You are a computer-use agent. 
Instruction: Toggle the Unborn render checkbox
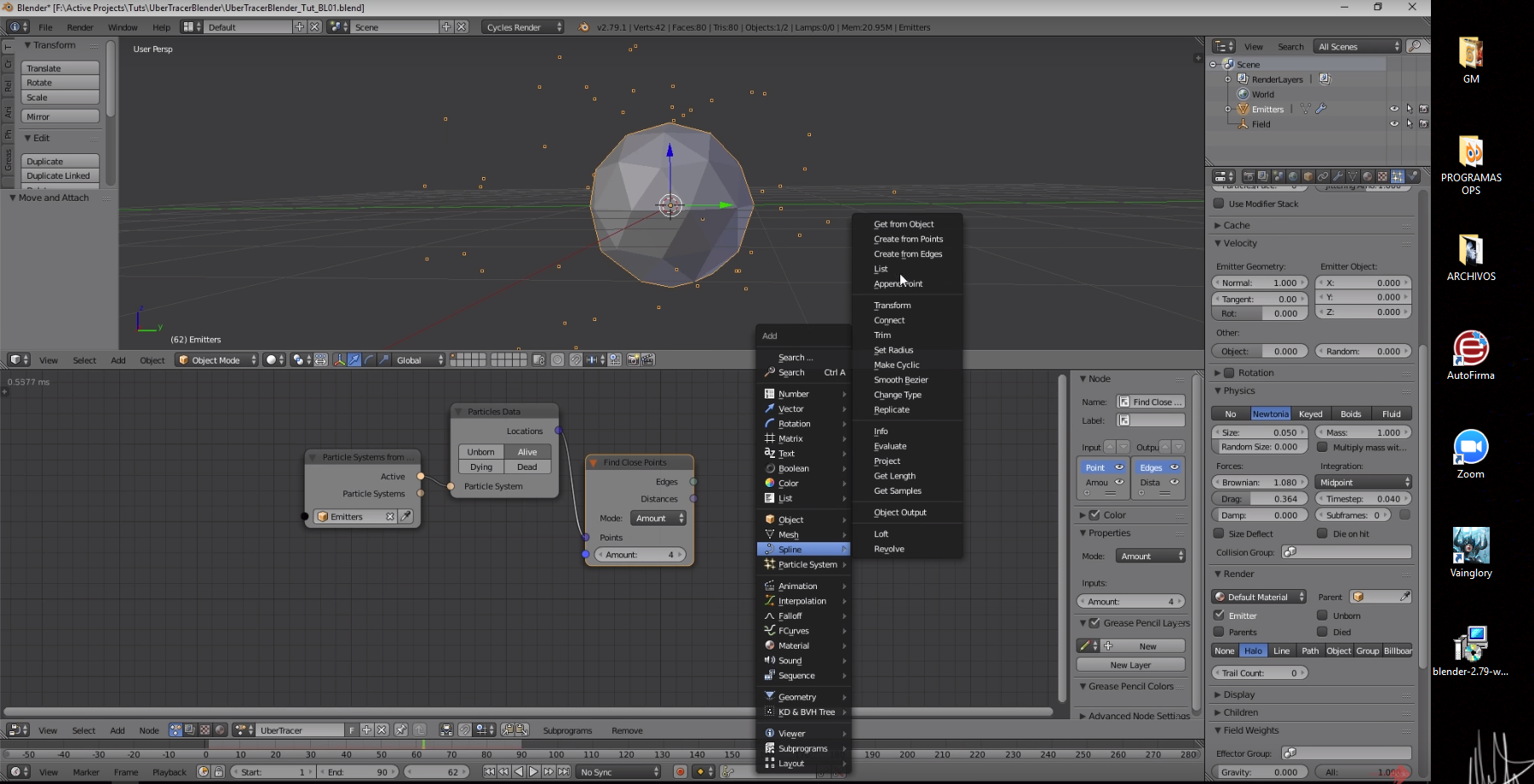(1322, 615)
